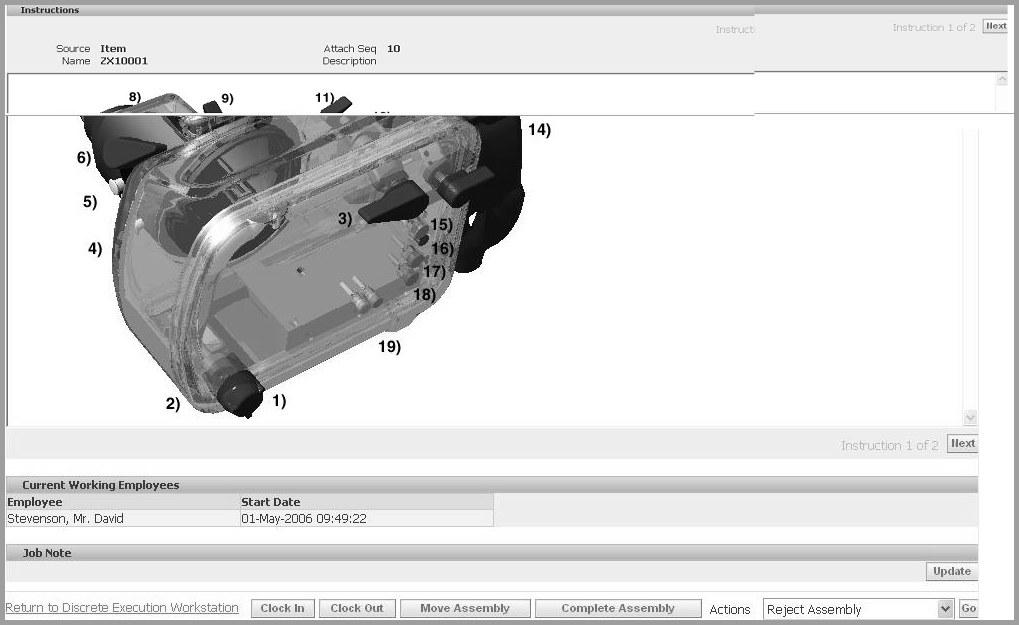Click the Clock In button
Viewport: 1019px width, 625px height.
(x=283, y=608)
